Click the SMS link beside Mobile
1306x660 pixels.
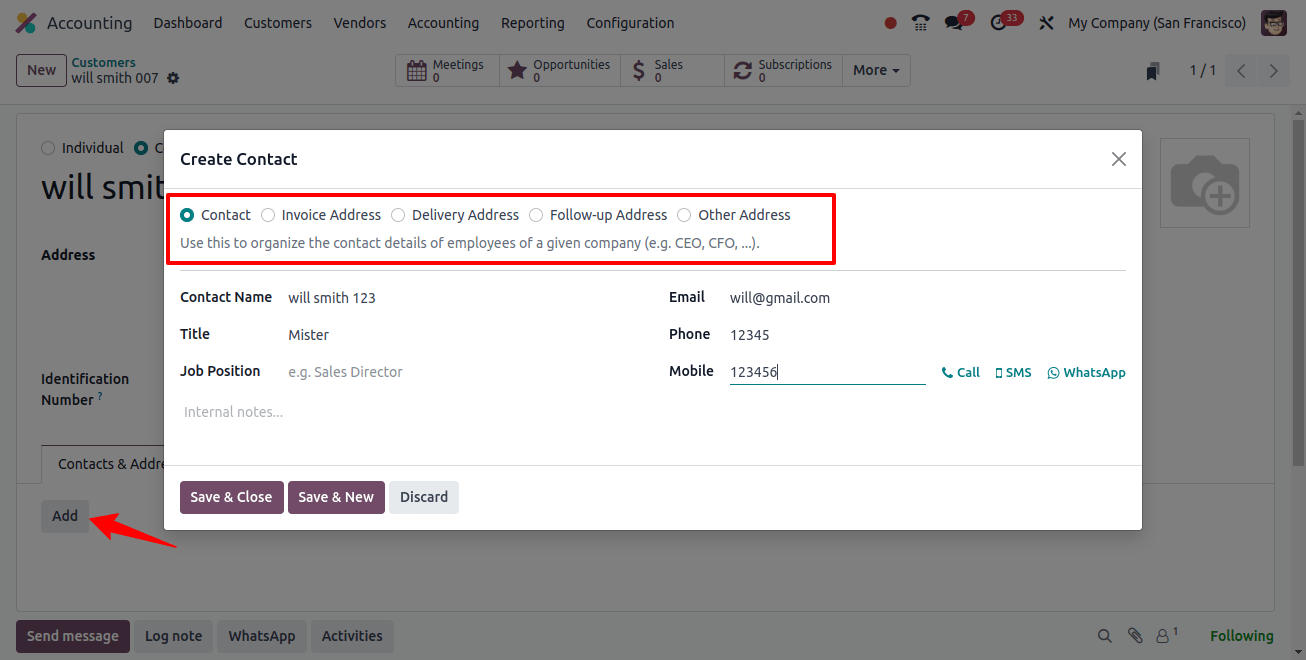click(1013, 372)
